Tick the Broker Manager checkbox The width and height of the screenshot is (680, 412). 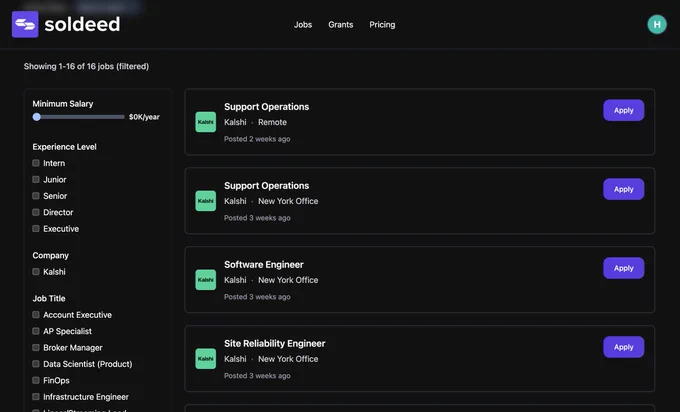click(36, 347)
